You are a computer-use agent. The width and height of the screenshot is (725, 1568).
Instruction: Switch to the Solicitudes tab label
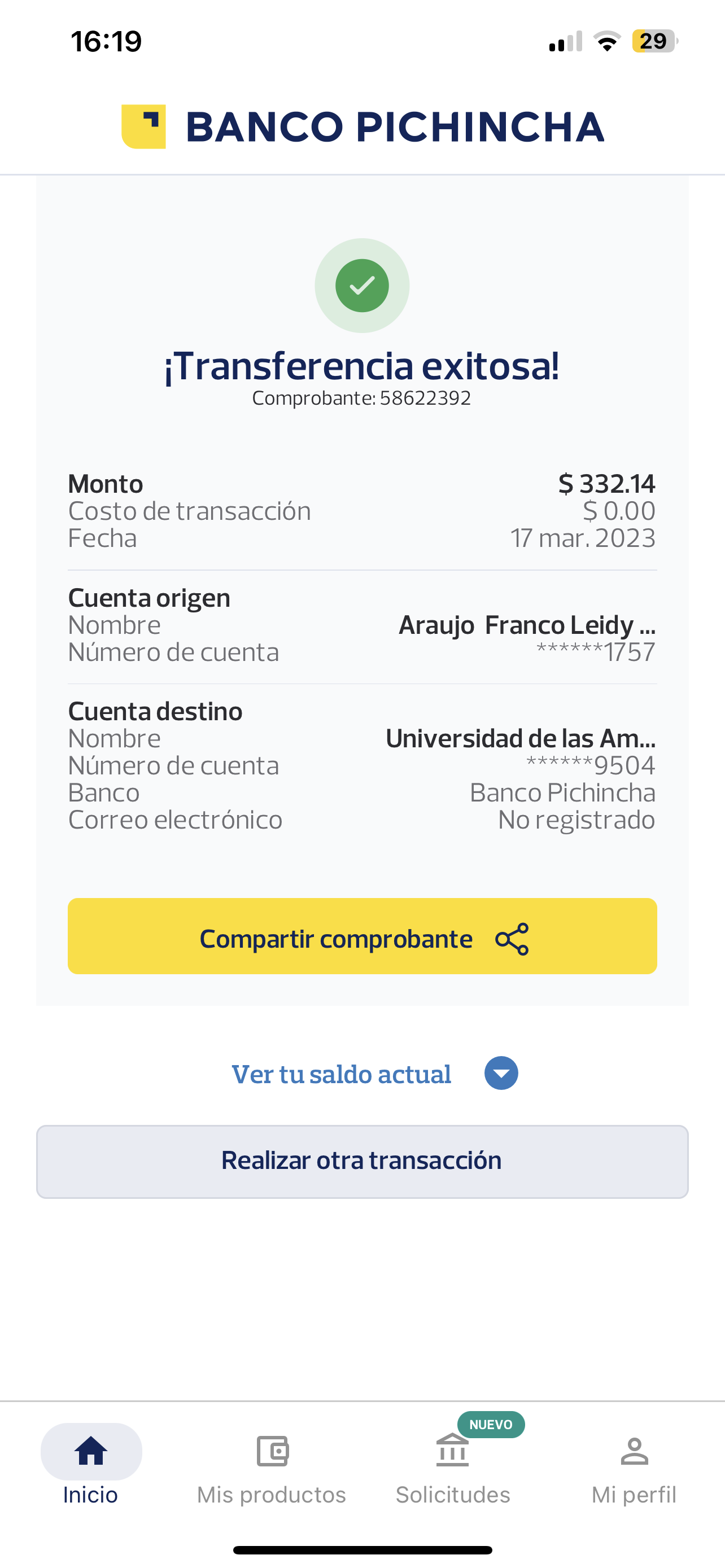click(x=453, y=1495)
